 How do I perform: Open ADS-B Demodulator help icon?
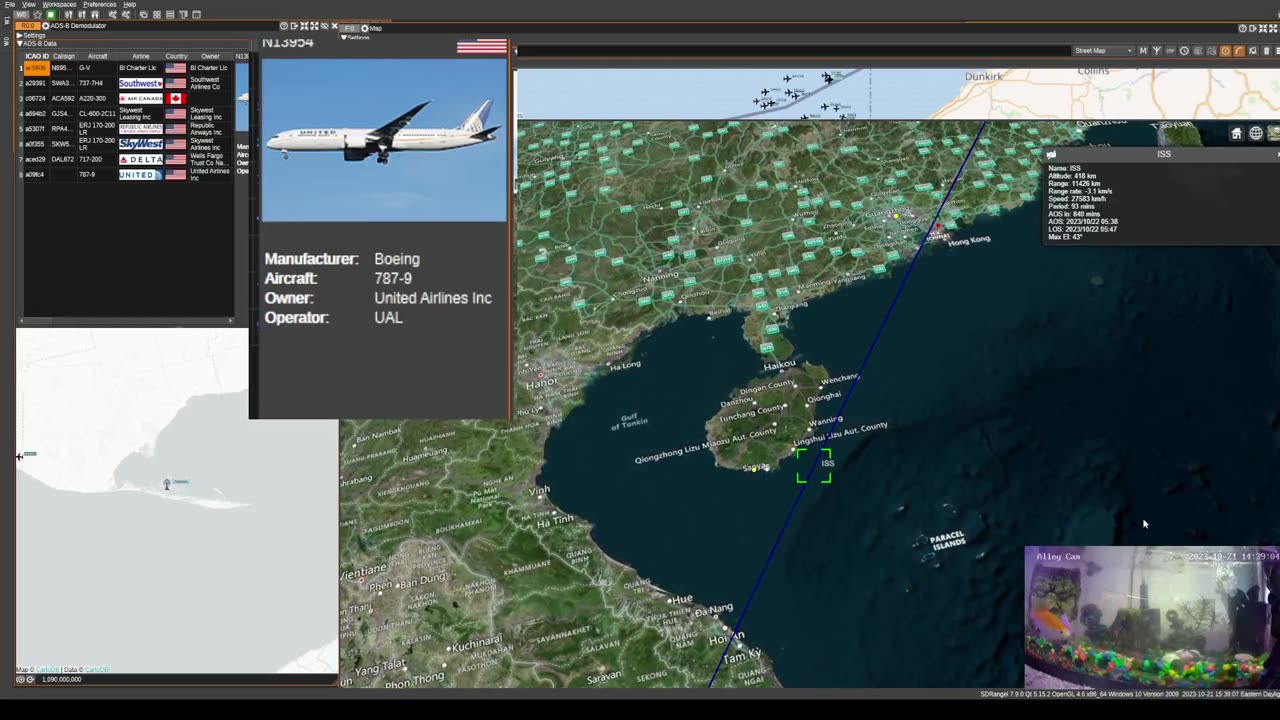pos(284,26)
